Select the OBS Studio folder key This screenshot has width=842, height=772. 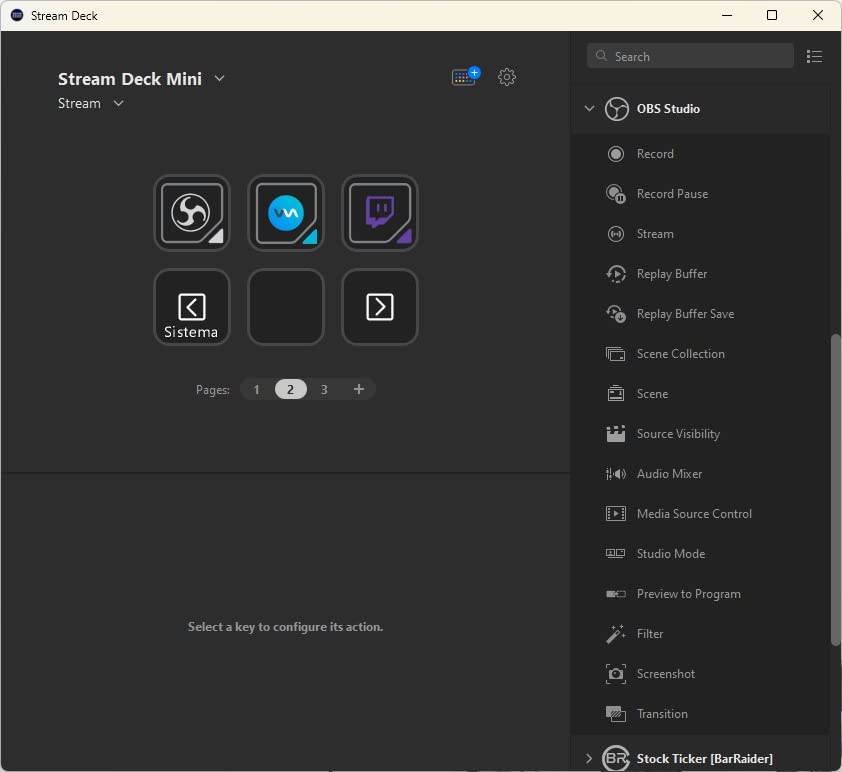click(192, 213)
